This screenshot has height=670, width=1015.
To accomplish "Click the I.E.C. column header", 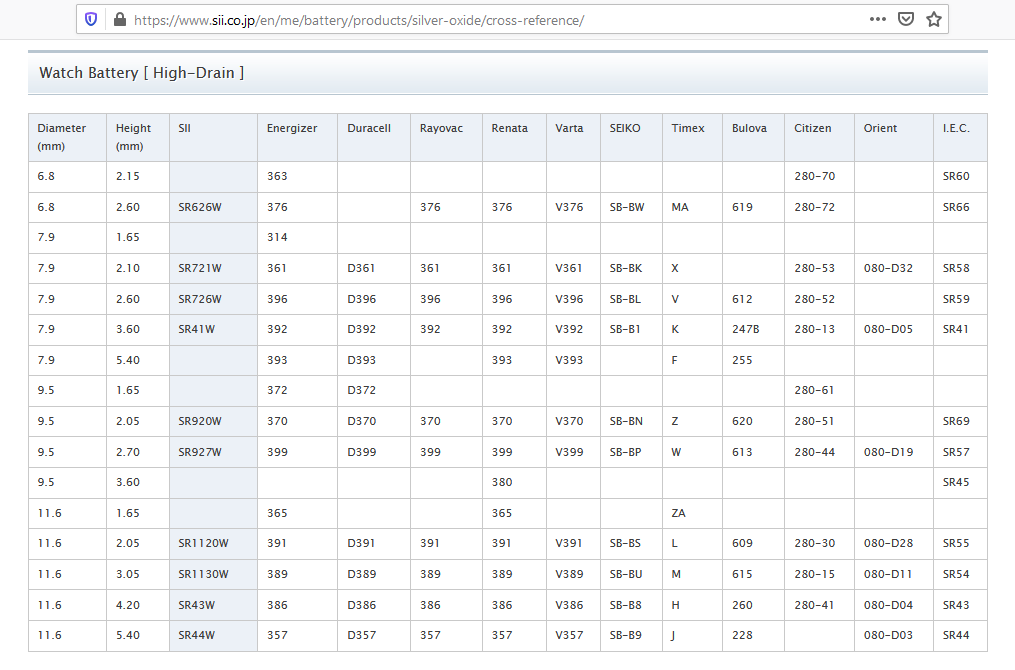I will (956, 128).
